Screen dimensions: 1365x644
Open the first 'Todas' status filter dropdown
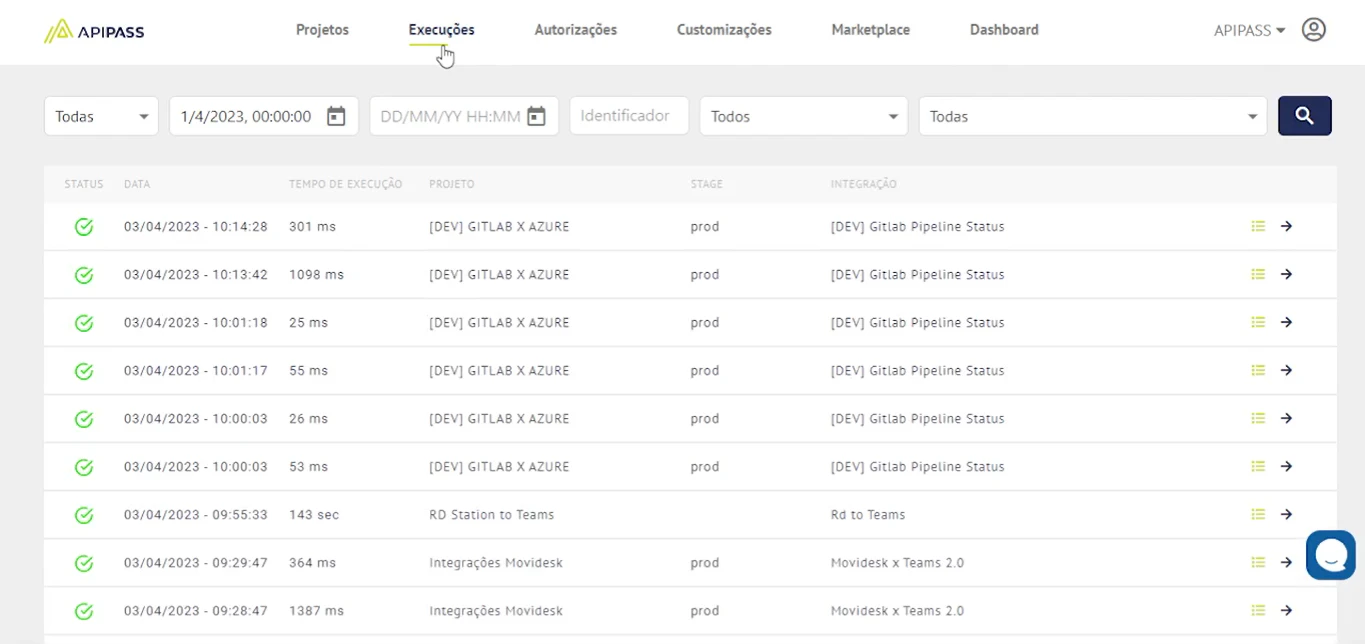pos(100,115)
